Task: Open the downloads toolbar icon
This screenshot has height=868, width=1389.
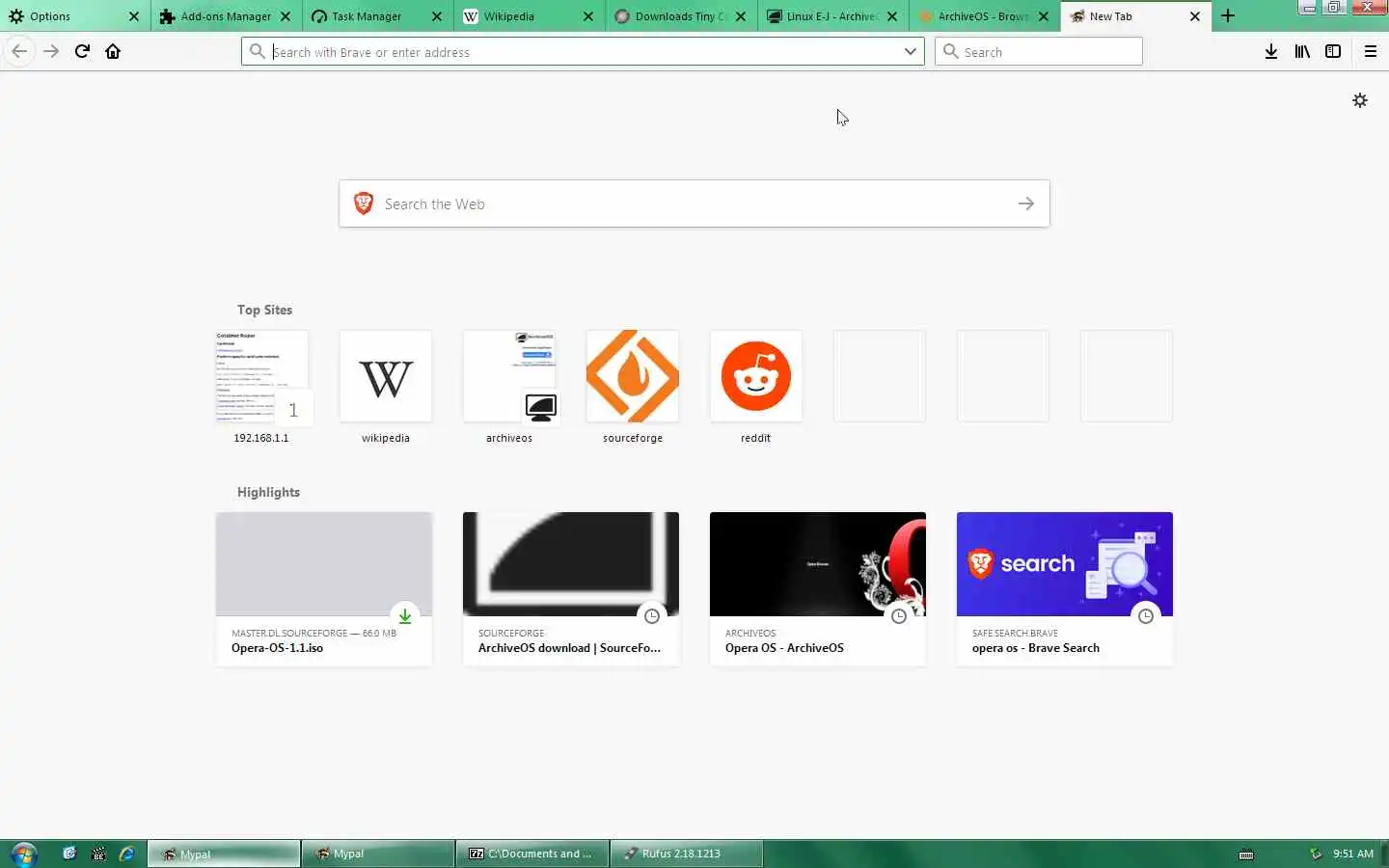Action: (x=1271, y=51)
